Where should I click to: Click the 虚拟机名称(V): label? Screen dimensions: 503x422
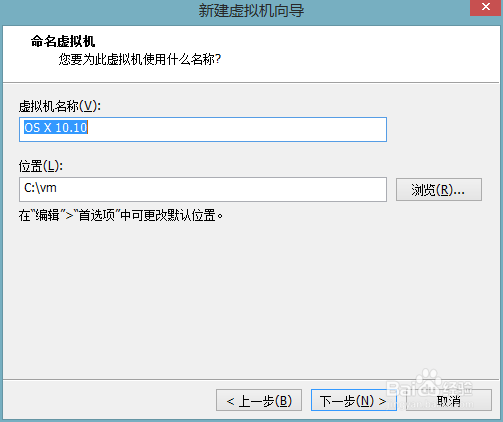click(60, 106)
